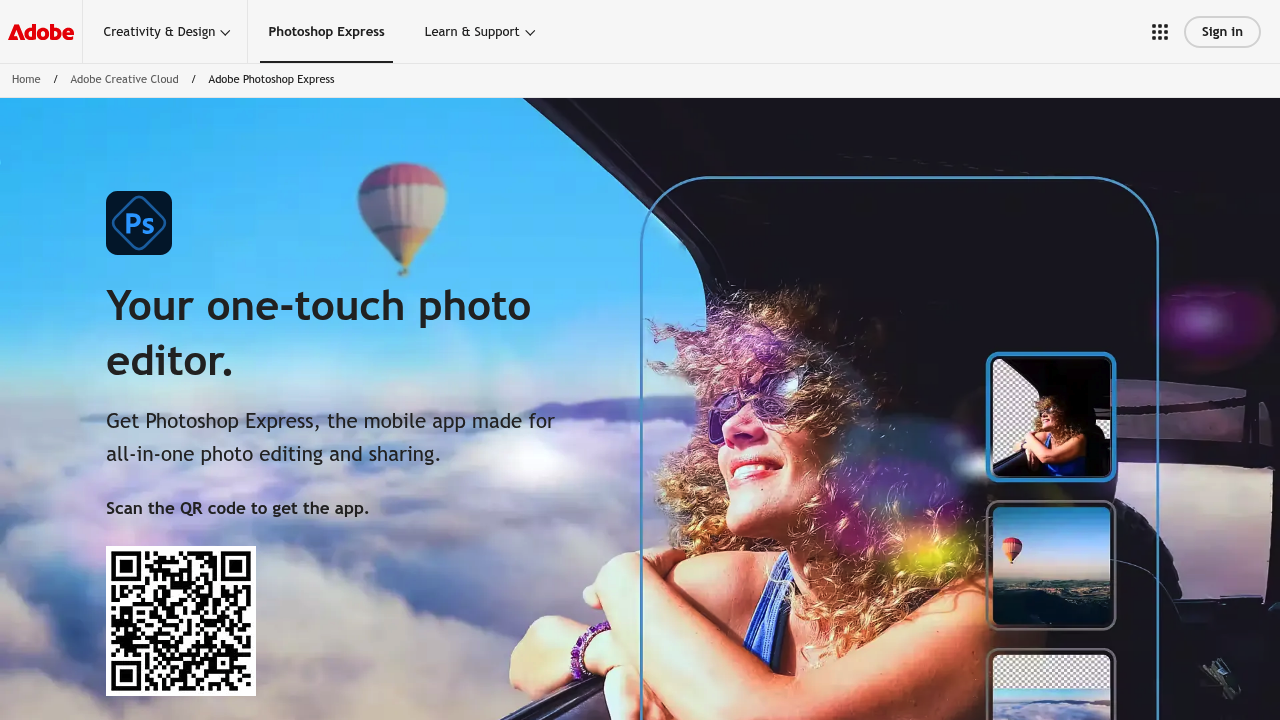Go to the Home breadcrumb link

(x=26, y=79)
